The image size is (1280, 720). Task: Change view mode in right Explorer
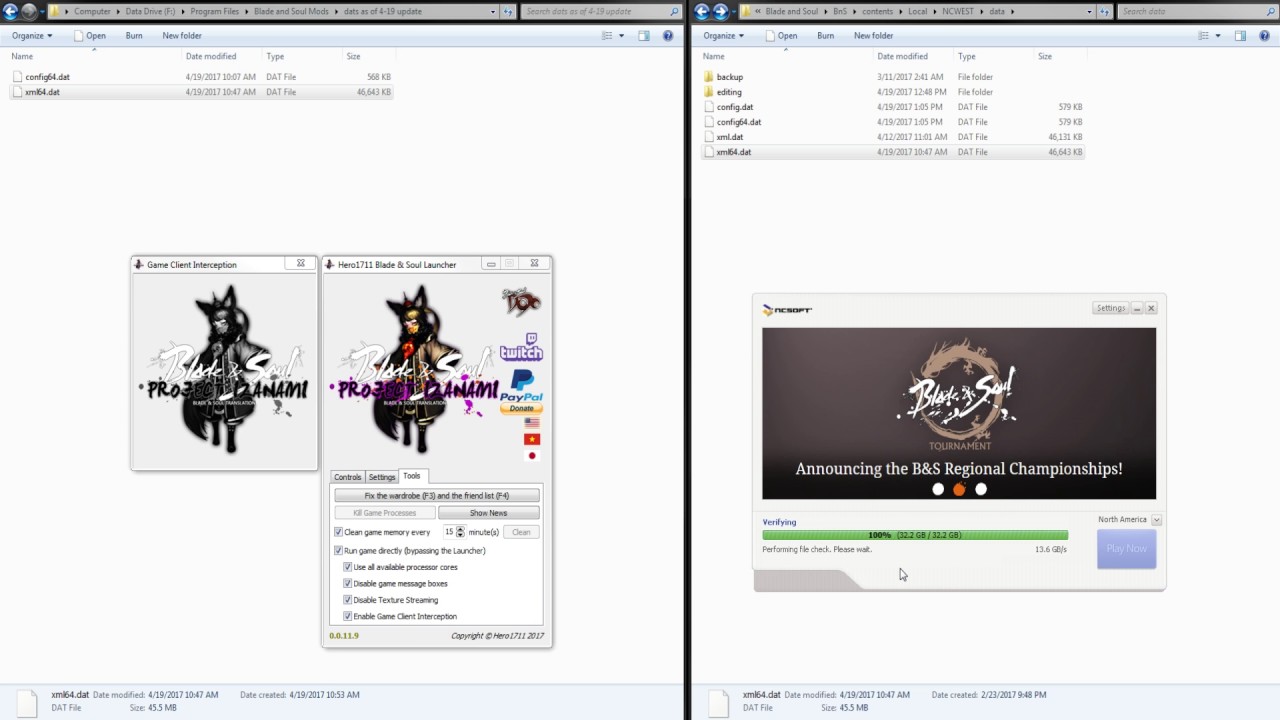pos(1203,36)
